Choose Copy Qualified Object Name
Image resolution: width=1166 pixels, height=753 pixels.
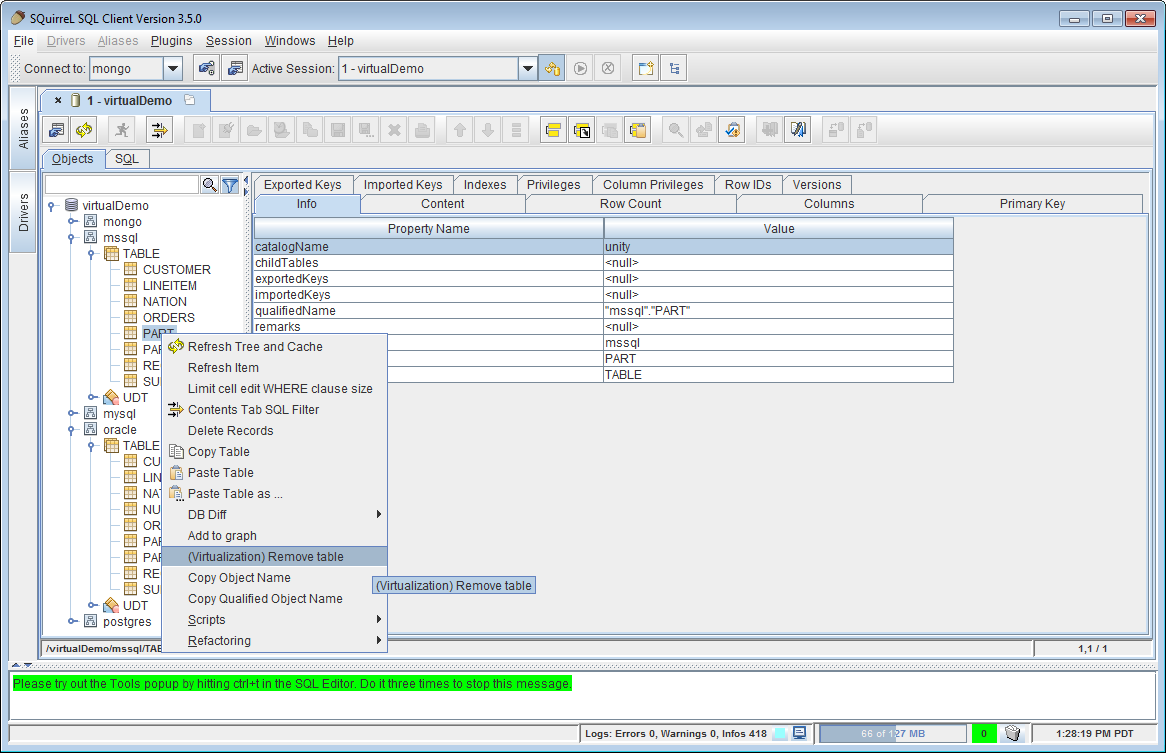tap(265, 599)
